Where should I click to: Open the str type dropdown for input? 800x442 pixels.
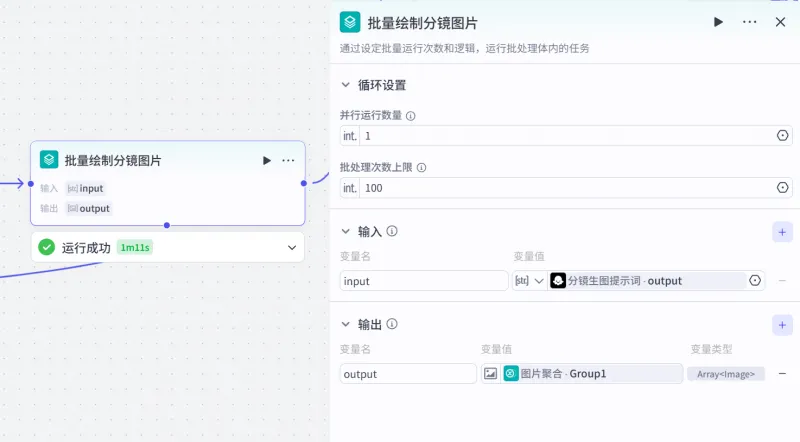(x=530, y=281)
